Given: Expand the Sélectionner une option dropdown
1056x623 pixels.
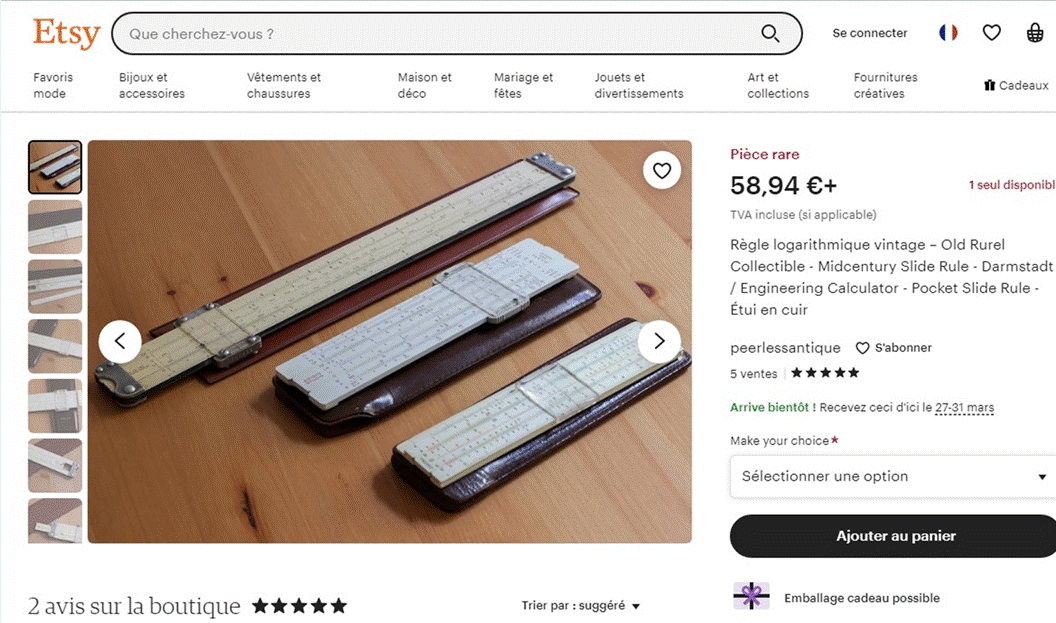Looking at the screenshot, I should point(893,476).
